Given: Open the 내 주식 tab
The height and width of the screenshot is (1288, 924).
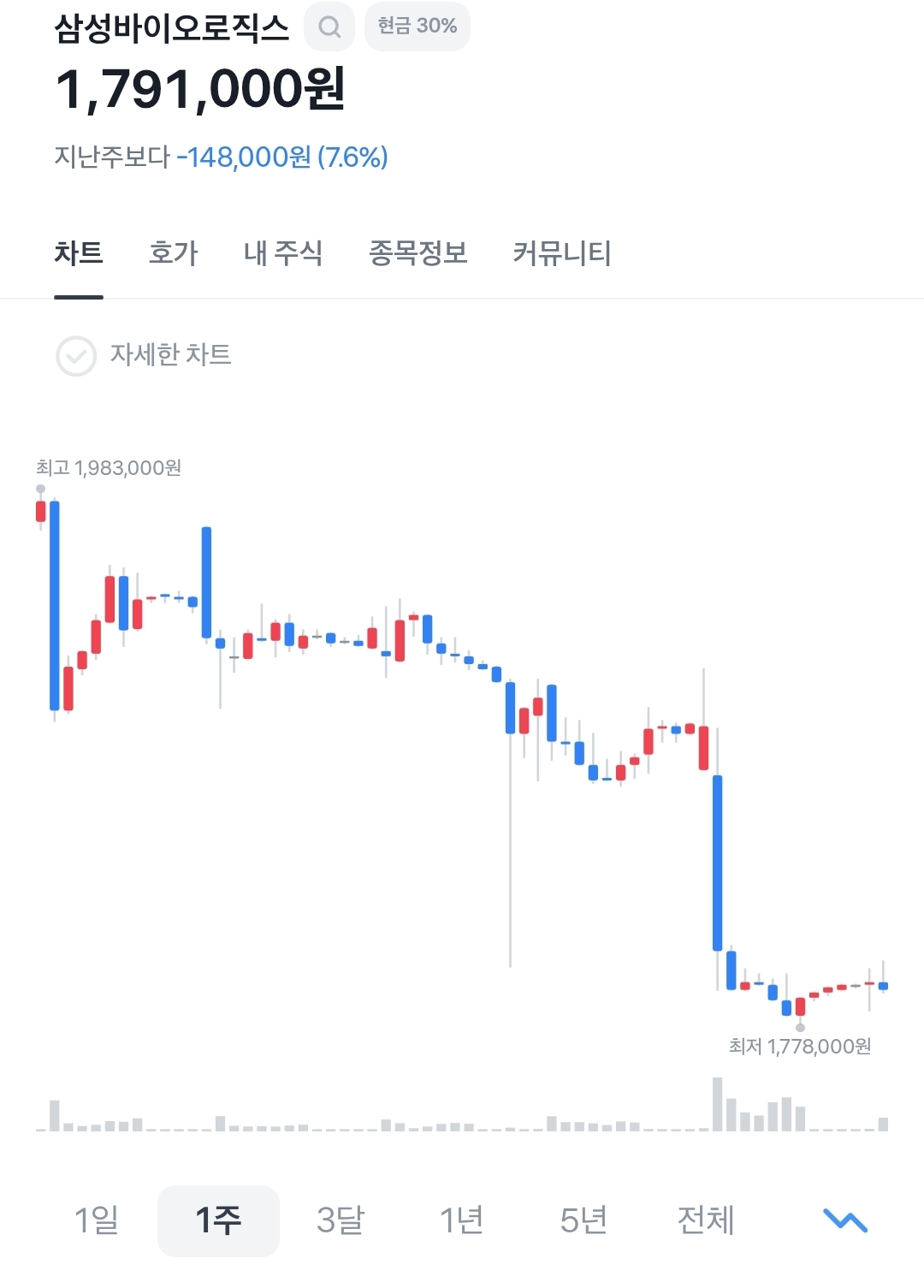Looking at the screenshot, I should 283,253.
